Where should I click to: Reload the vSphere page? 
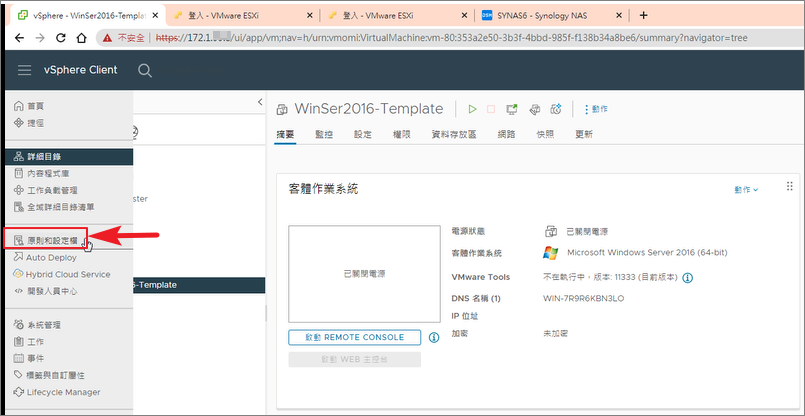click(x=61, y=38)
